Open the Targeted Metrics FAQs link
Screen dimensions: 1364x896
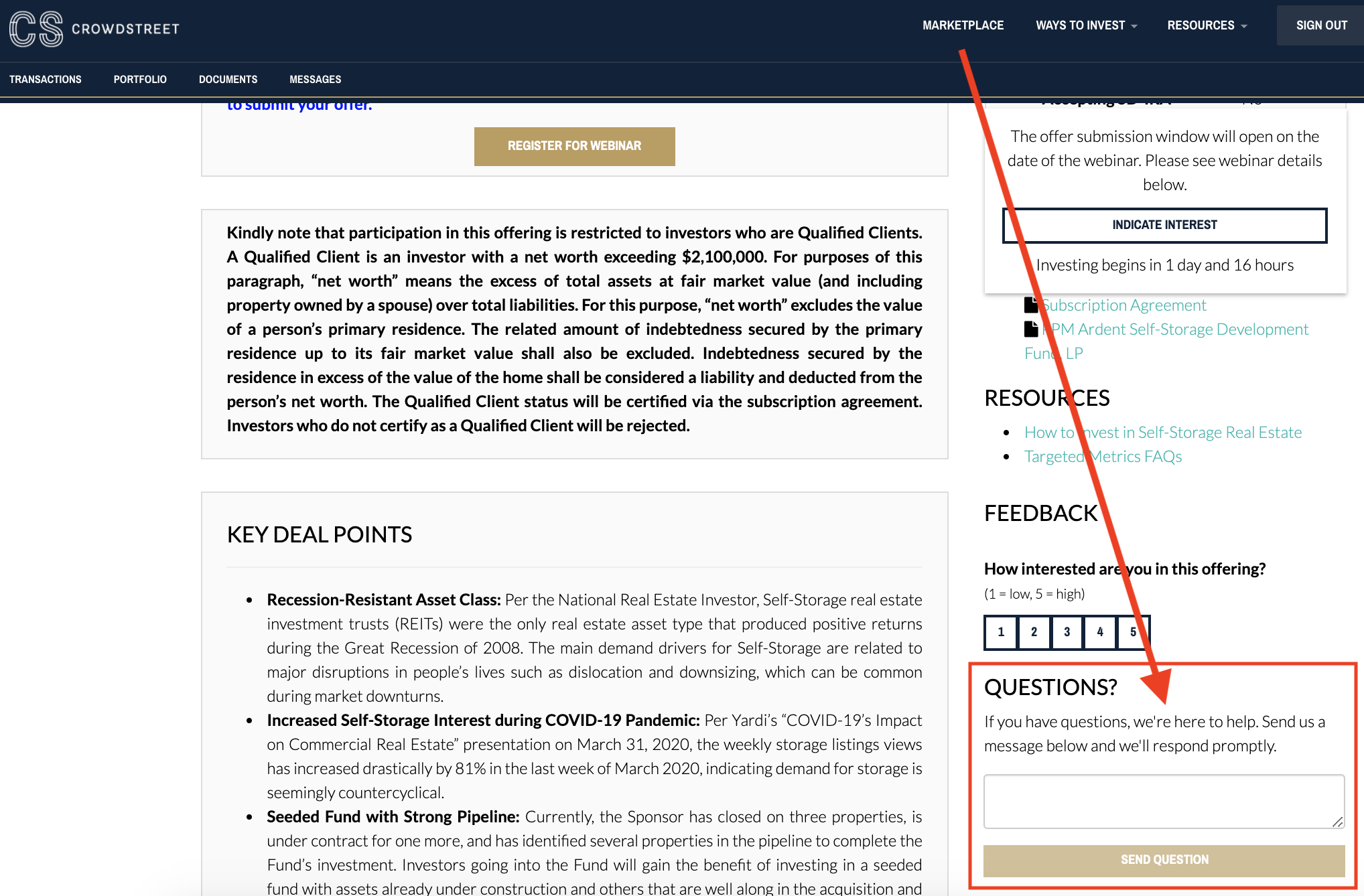coord(1103,456)
